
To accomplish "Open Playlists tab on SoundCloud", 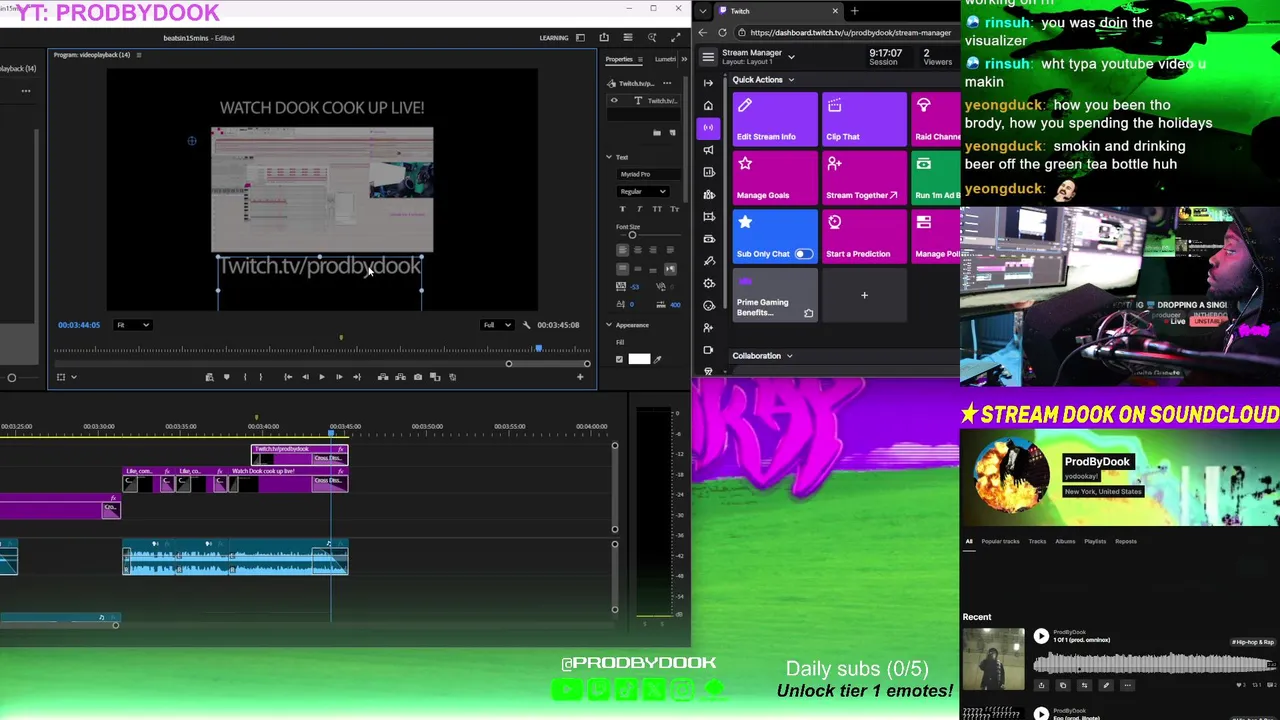I will 1095,542.
